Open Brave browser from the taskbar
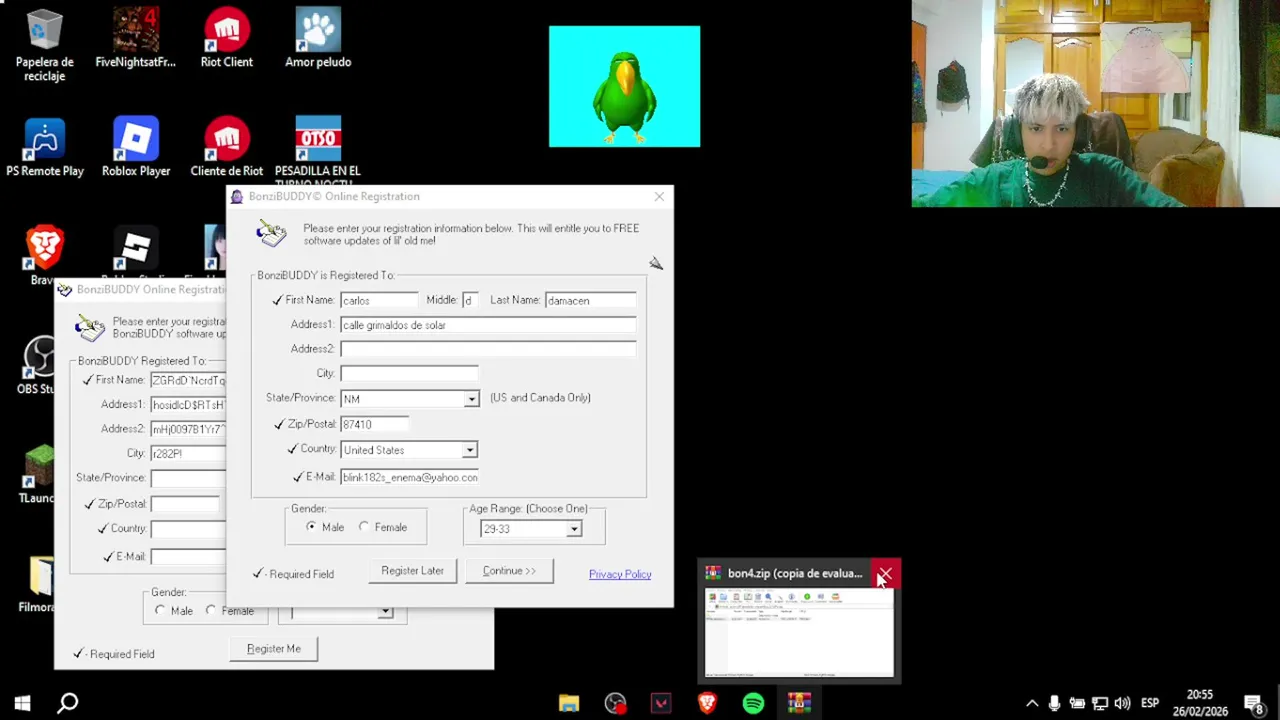 707,703
